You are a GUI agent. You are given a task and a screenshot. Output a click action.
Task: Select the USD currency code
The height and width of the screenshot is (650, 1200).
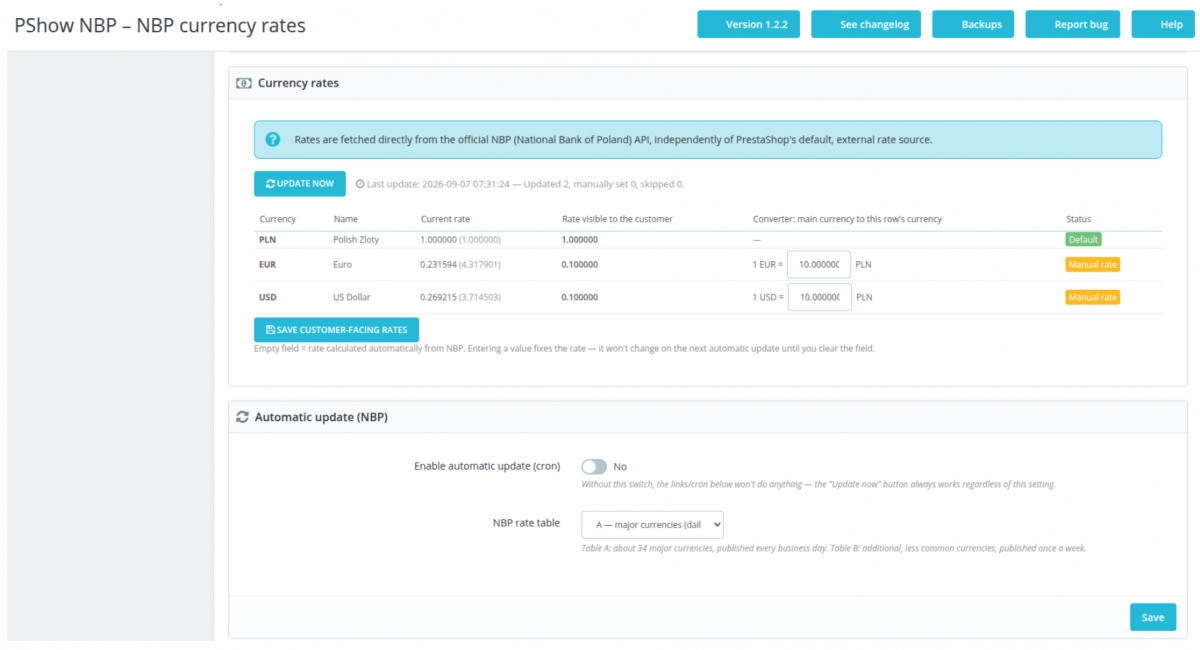[268, 297]
